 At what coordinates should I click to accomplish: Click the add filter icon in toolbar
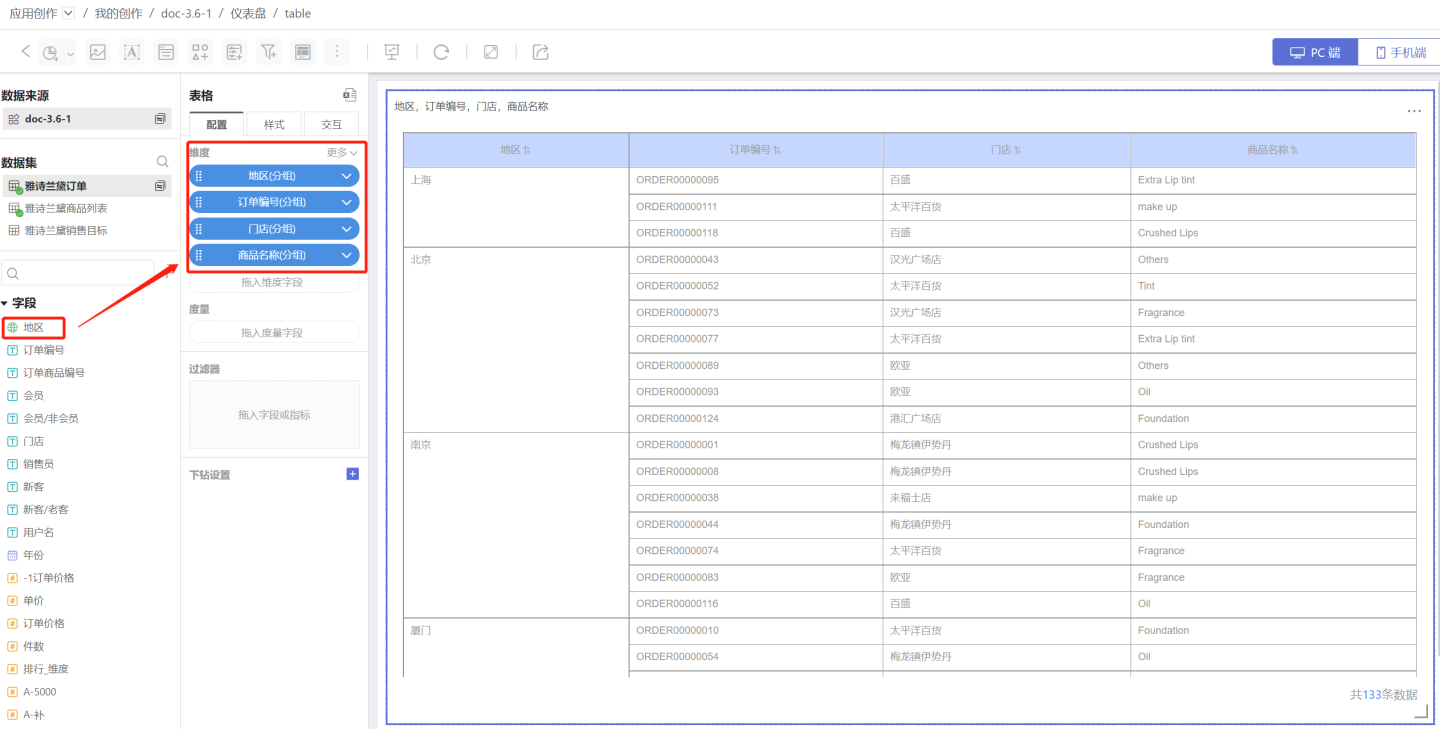pos(268,52)
